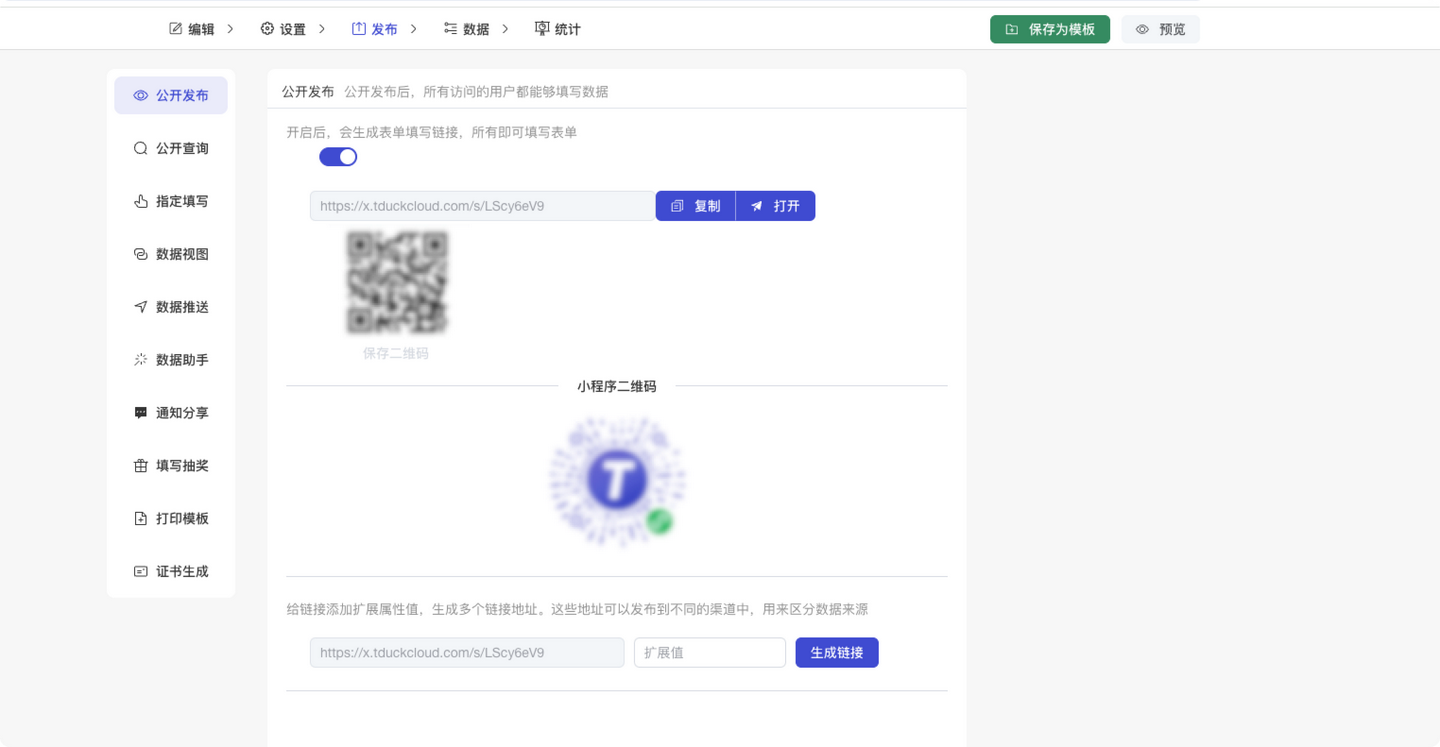Copy the form link with 复制
Image resolution: width=1440 pixels, height=747 pixels.
coord(695,206)
